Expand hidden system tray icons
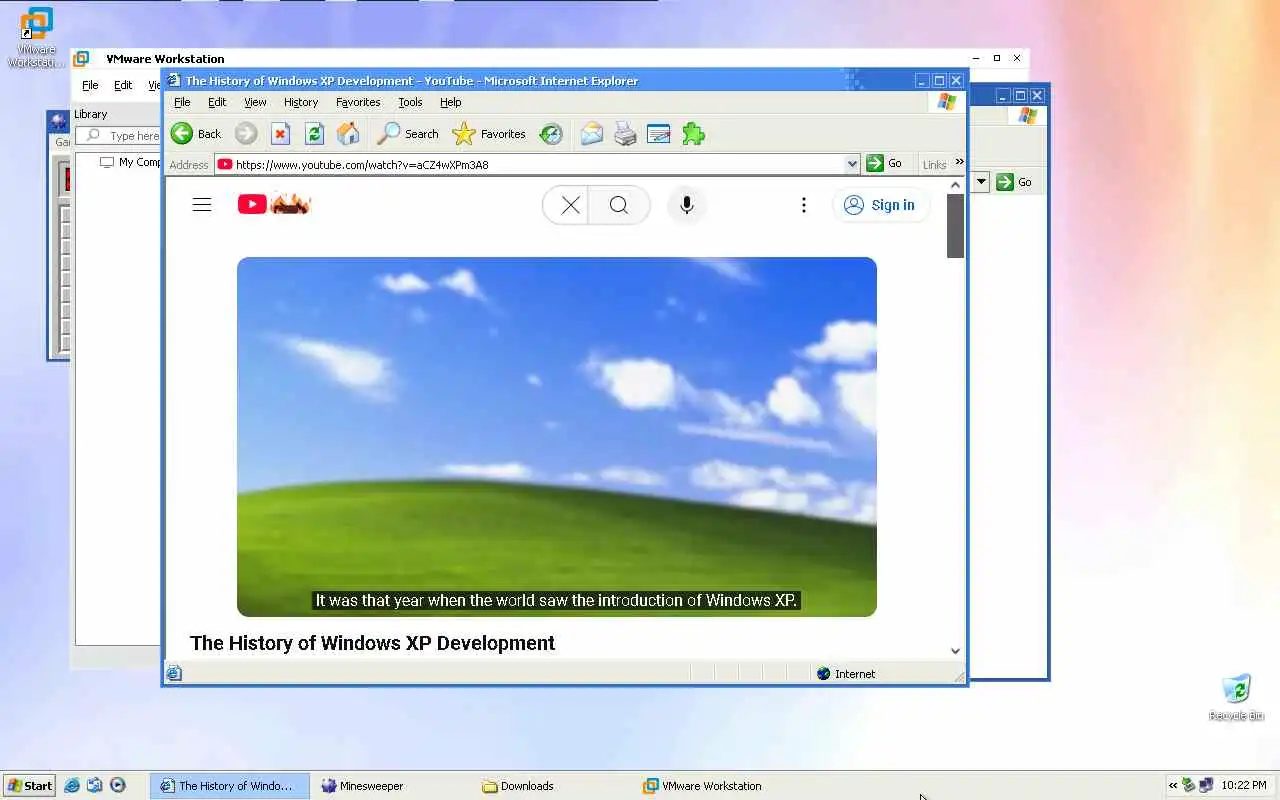1280x800 pixels. coord(1173,786)
